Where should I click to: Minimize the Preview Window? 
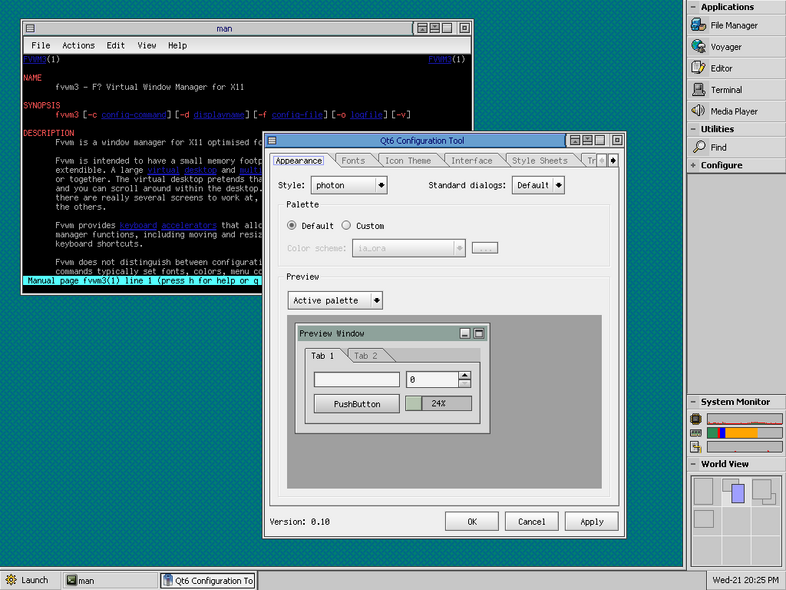(x=465, y=333)
